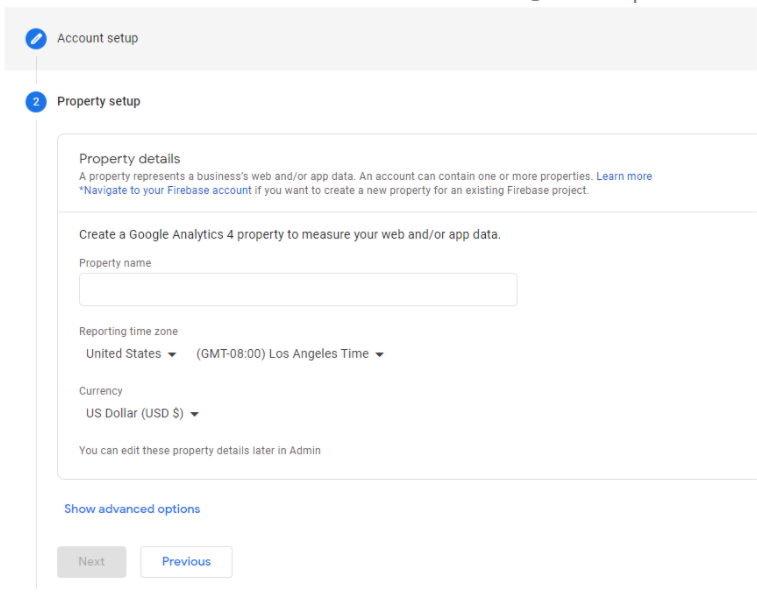Click the arrow next to US Dollar
This screenshot has width=757, height=593.
[x=195, y=415]
